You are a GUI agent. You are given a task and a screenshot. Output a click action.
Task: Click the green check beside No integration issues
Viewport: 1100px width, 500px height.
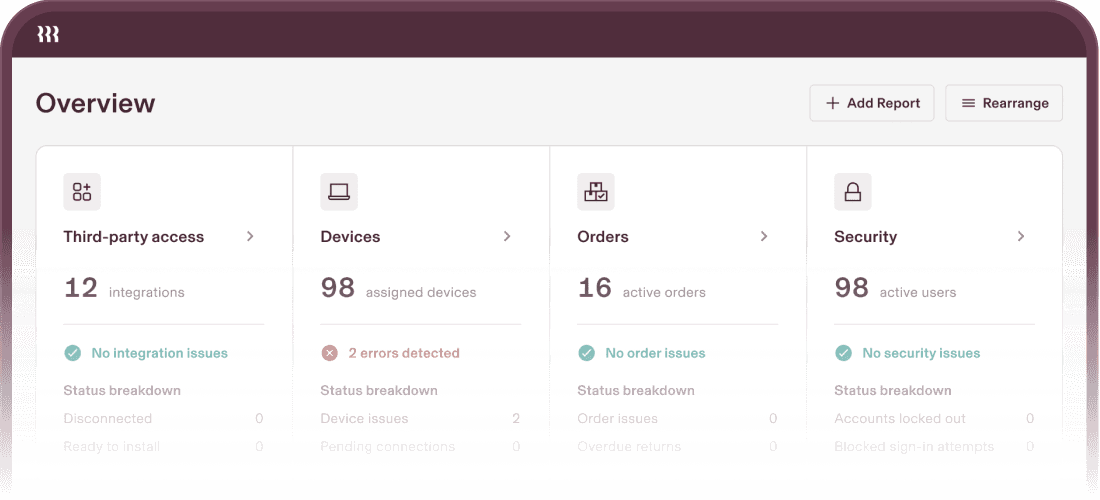tap(73, 353)
